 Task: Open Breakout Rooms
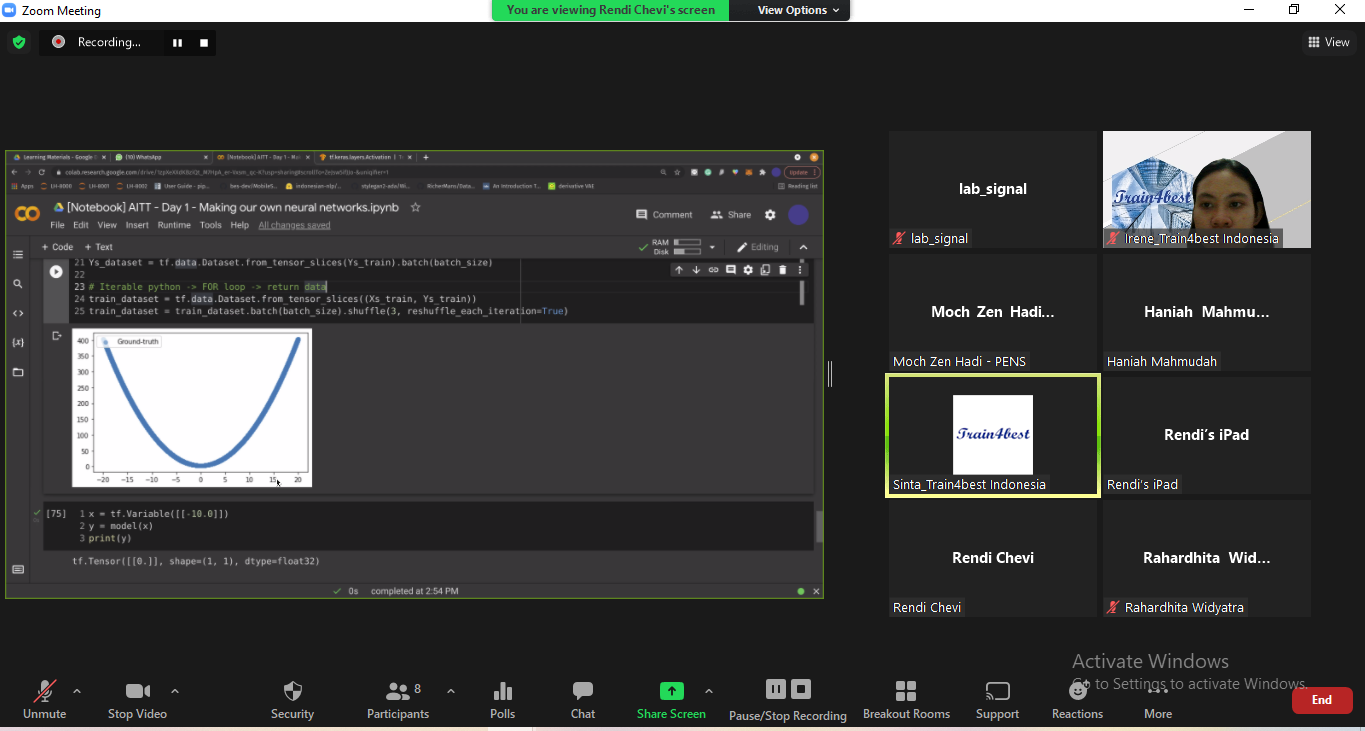[906, 700]
